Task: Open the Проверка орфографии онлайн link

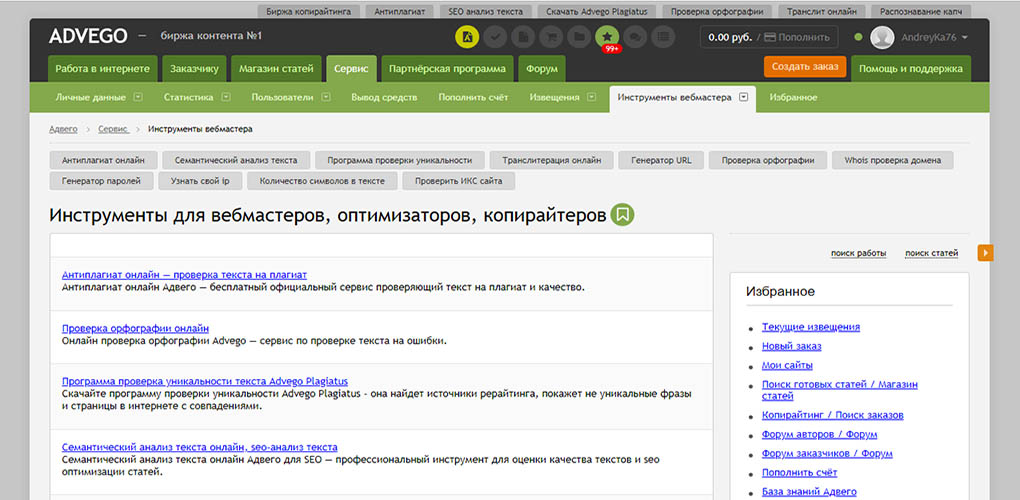Action: 135,328
